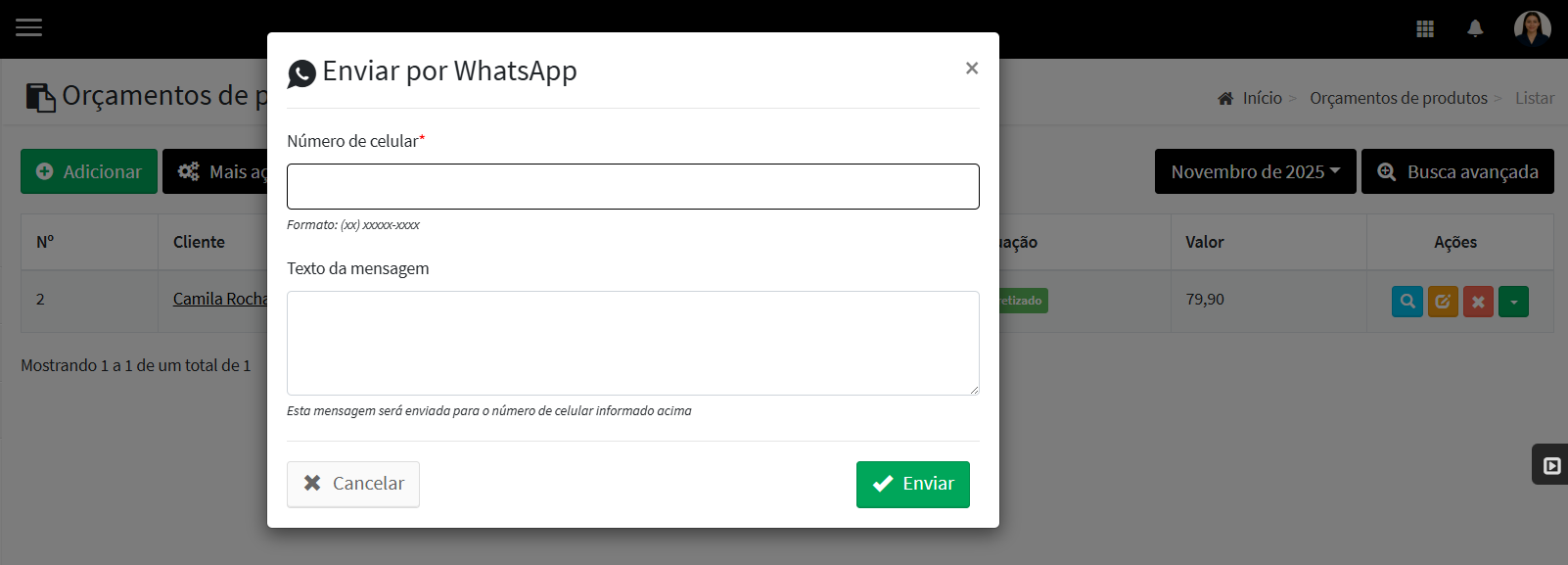Click the blue magnifier view action
The height and width of the screenshot is (565, 1568).
pyautogui.click(x=1407, y=301)
